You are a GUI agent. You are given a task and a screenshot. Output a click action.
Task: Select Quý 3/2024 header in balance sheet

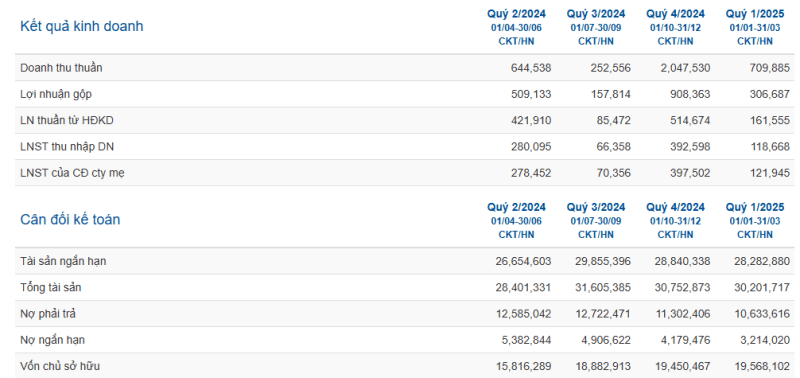(596, 207)
